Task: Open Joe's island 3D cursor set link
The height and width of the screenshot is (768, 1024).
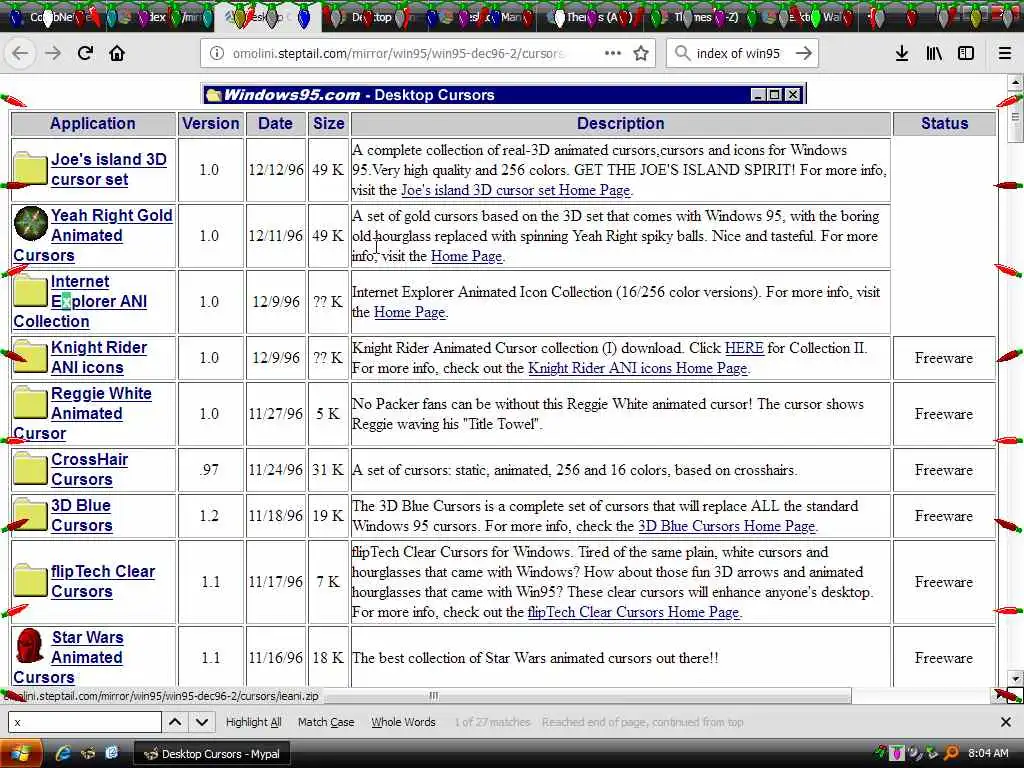Action: 109,169
